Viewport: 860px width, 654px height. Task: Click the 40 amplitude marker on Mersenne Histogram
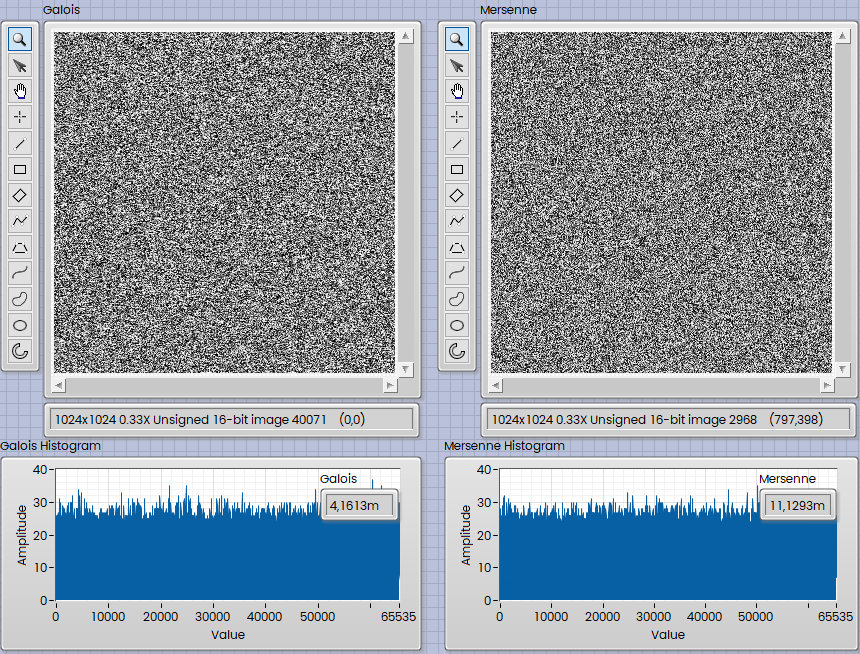(484, 470)
